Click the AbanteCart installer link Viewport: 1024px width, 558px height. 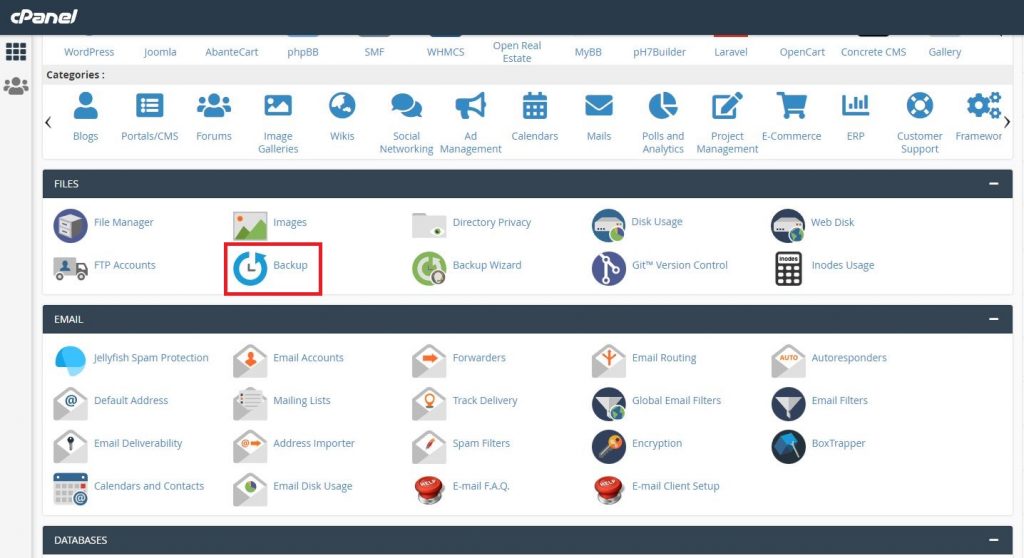231,52
